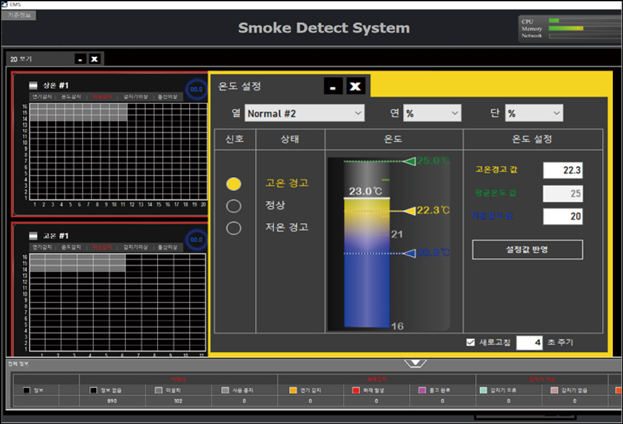The height and width of the screenshot is (424, 623).
Task: Select 감지기이상 tab in 고온 #1 panel
Action: tap(135, 247)
